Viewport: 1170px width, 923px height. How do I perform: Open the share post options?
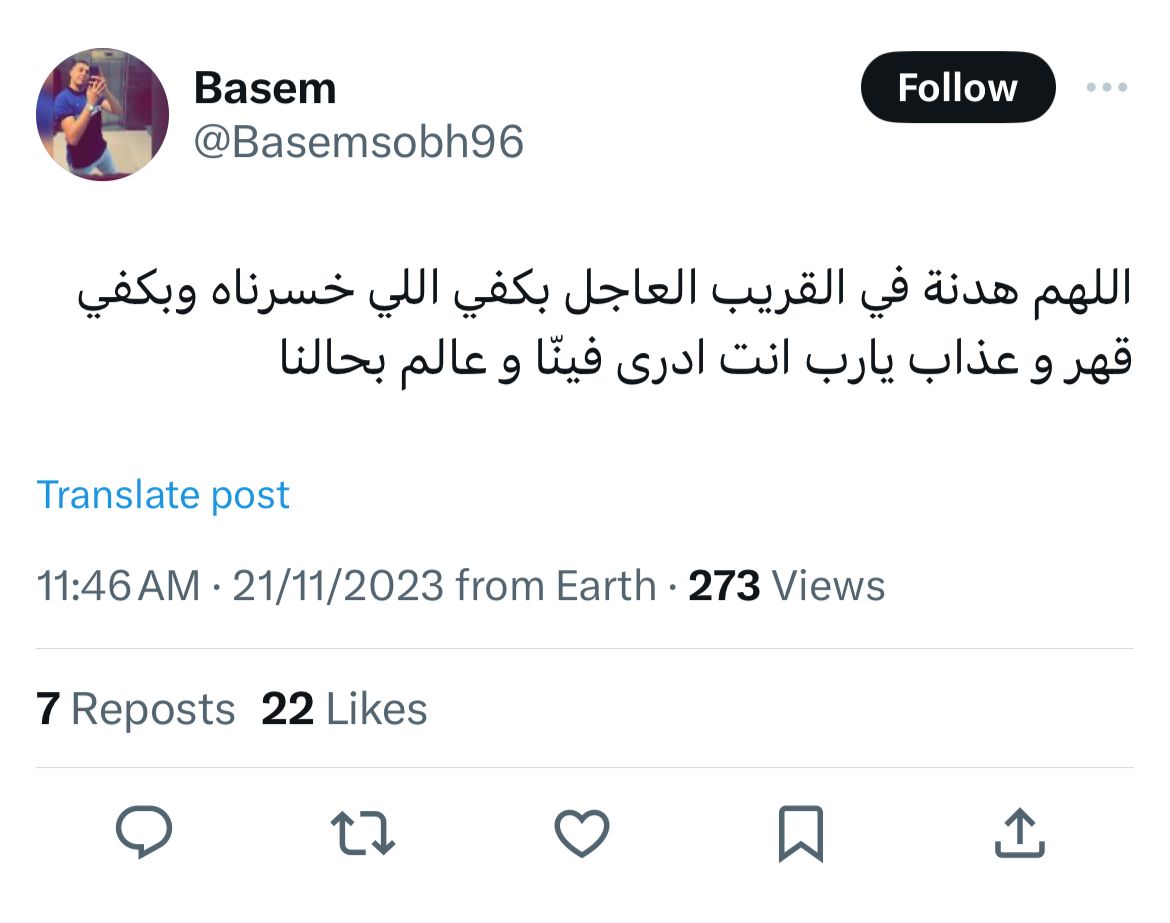tap(1020, 832)
